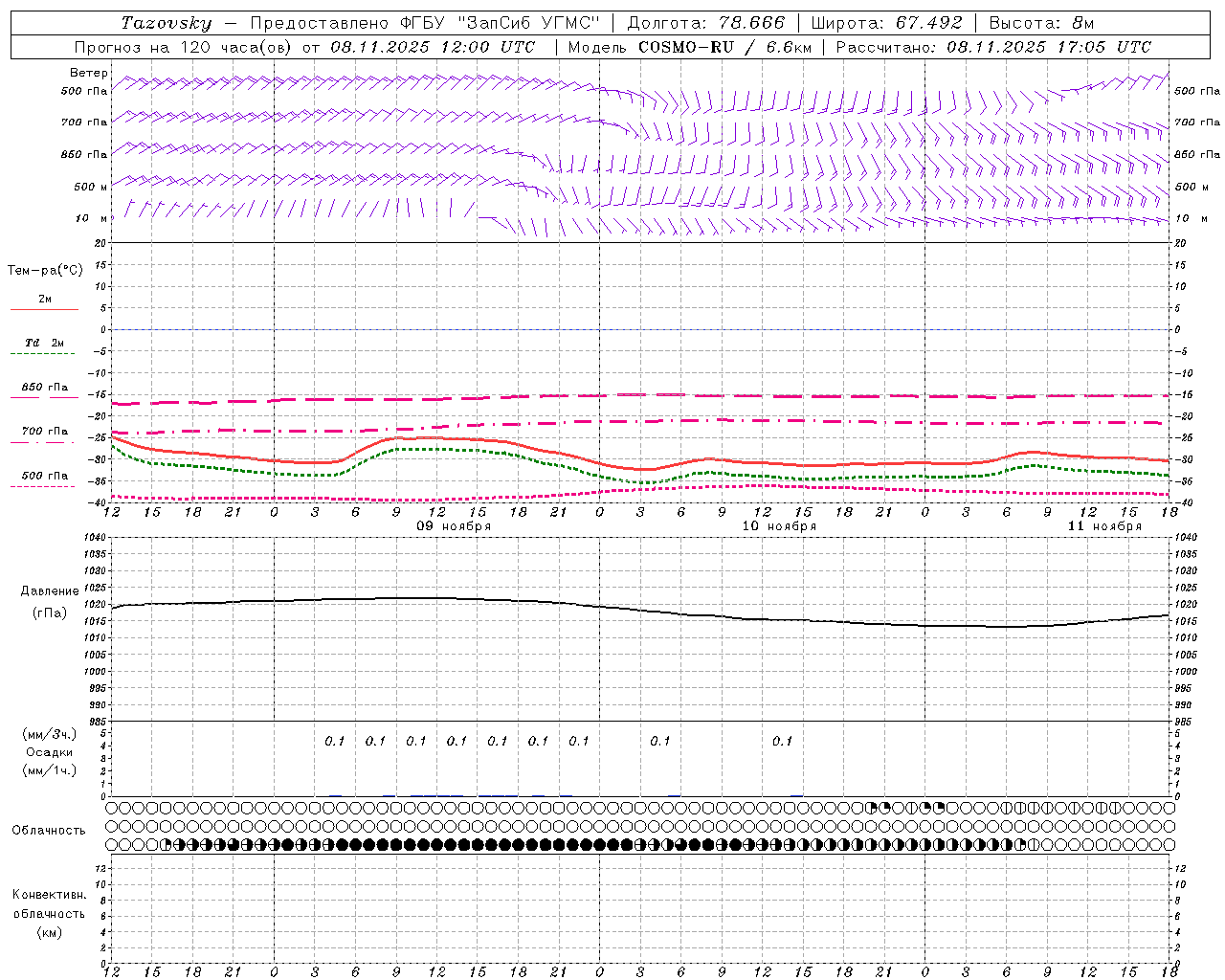Click the Ветер wind panel label
Image resolution: width=1225 pixels, height=980 pixels.
[89, 73]
